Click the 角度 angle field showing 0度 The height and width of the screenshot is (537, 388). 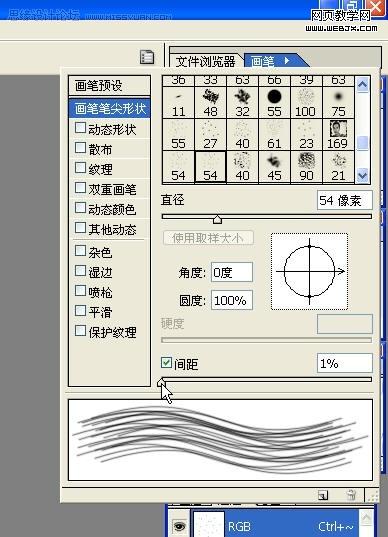232,272
